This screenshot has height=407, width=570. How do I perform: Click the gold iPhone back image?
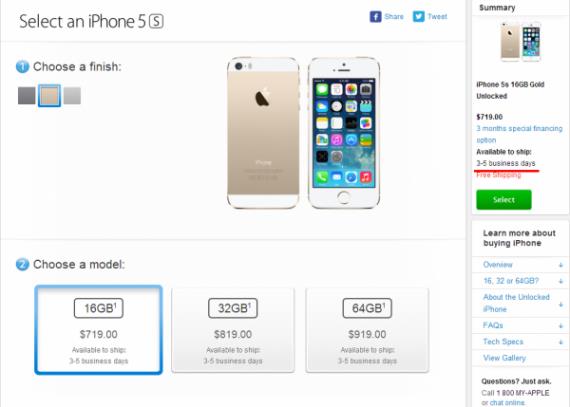pyautogui.click(x=263, y=133)
